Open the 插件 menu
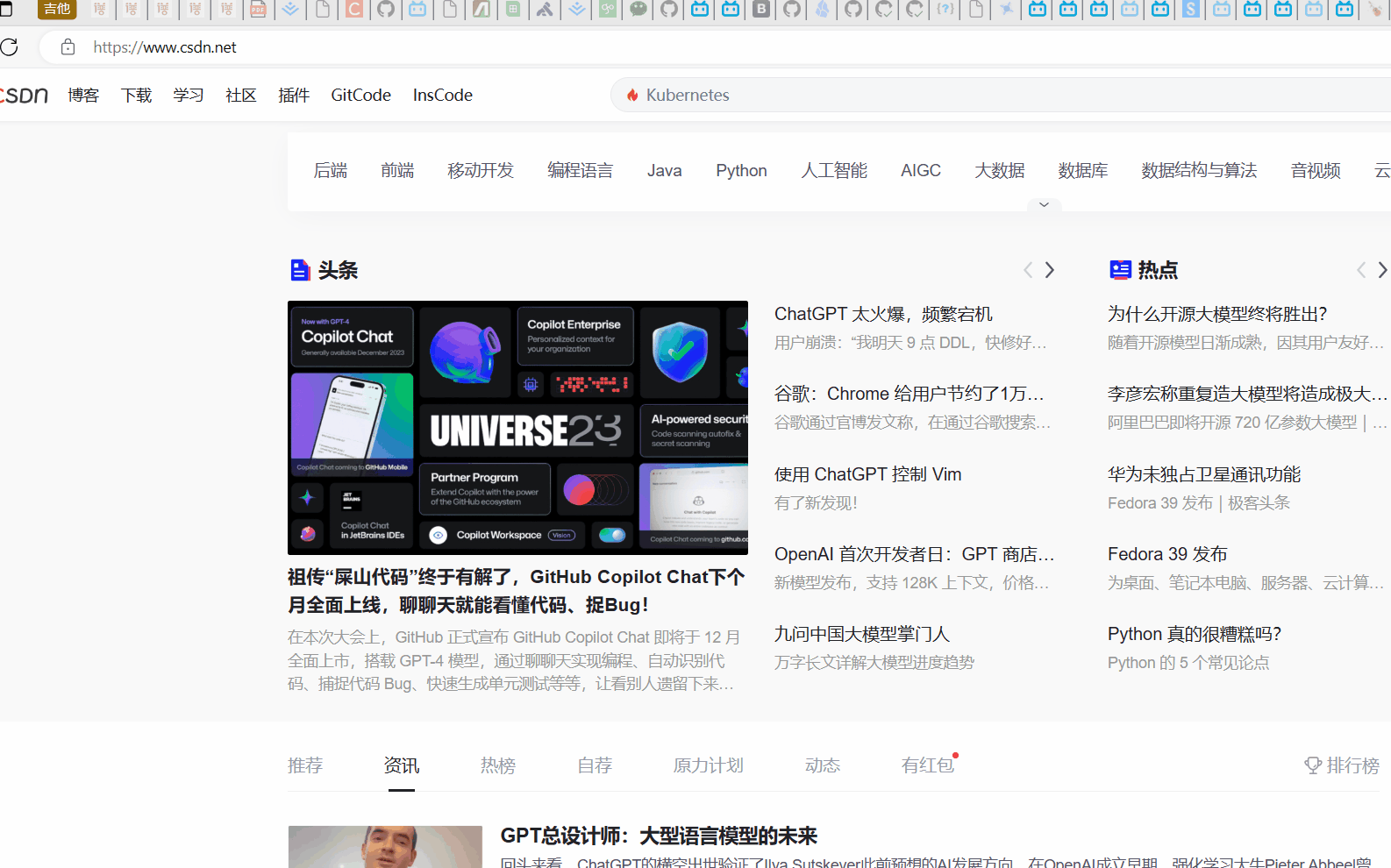The image size is (1391, 868). pyautogui.click(x=294, y=95)
